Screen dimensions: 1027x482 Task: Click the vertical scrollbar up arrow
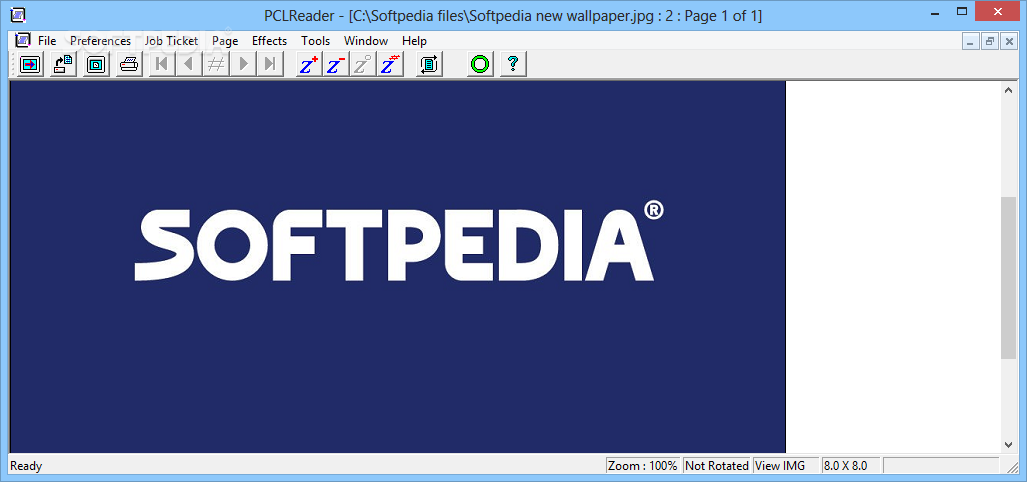coord(1009,90)
